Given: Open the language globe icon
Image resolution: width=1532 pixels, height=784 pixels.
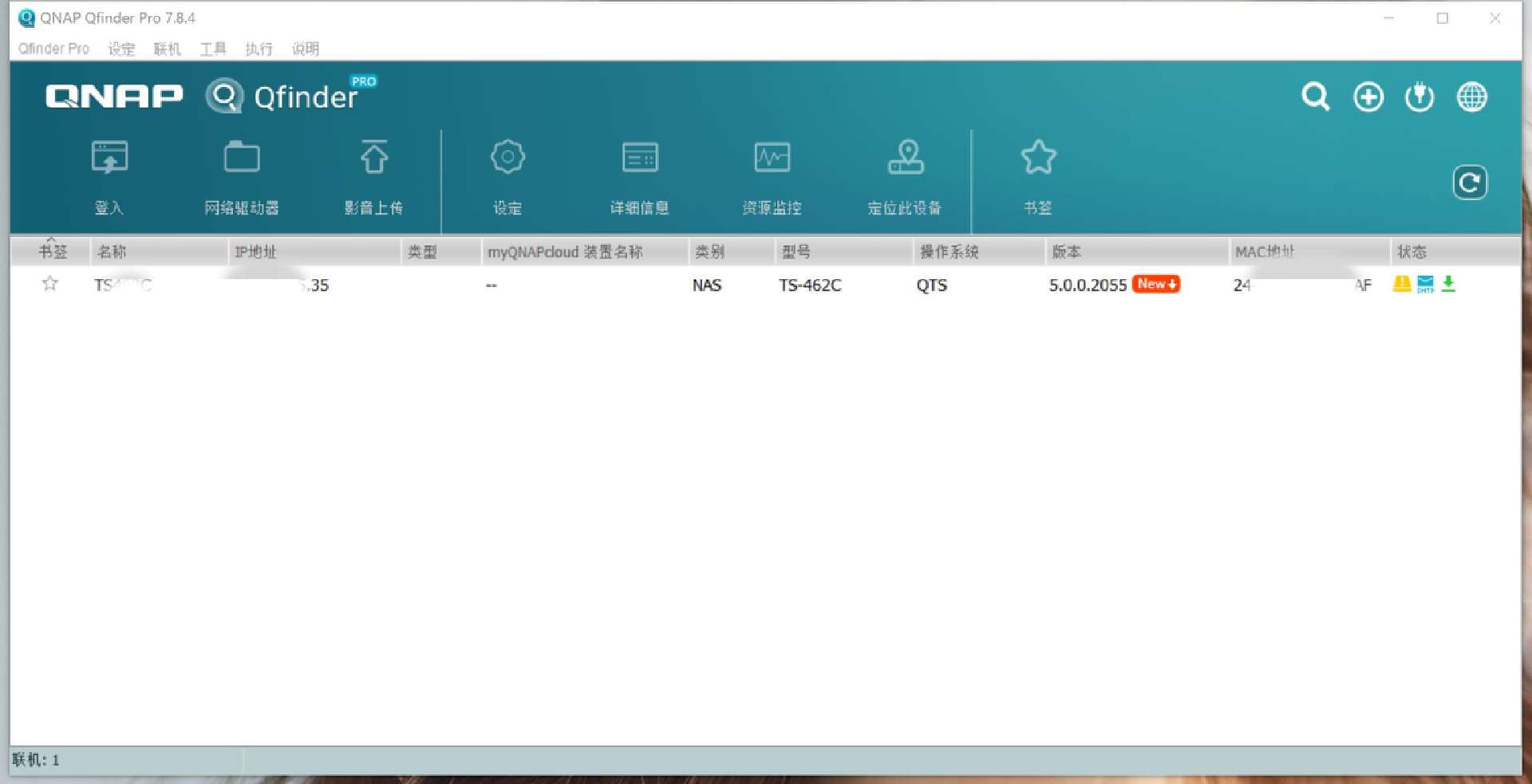Looking at the screenshot, I should click(1472, 97).
